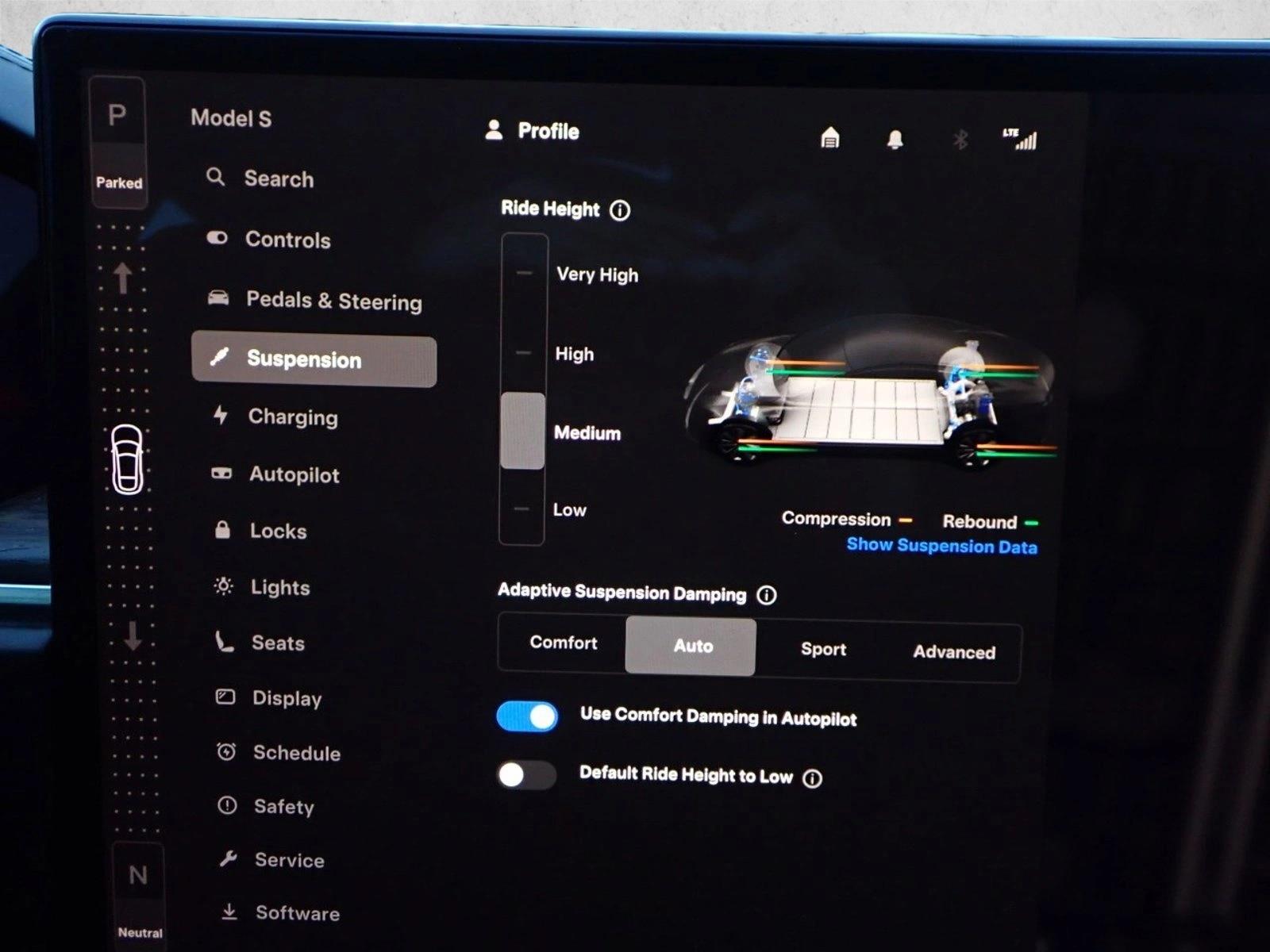1270x952 pixels.
Task: Choose Advanced damping mode
Action: click(x=953, y=652)
